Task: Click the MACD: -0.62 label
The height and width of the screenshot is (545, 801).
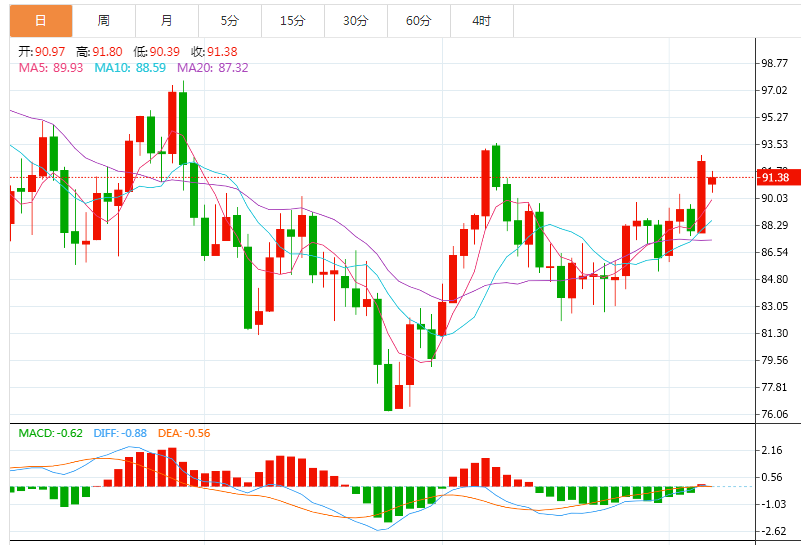Action: tap(51, 433)
